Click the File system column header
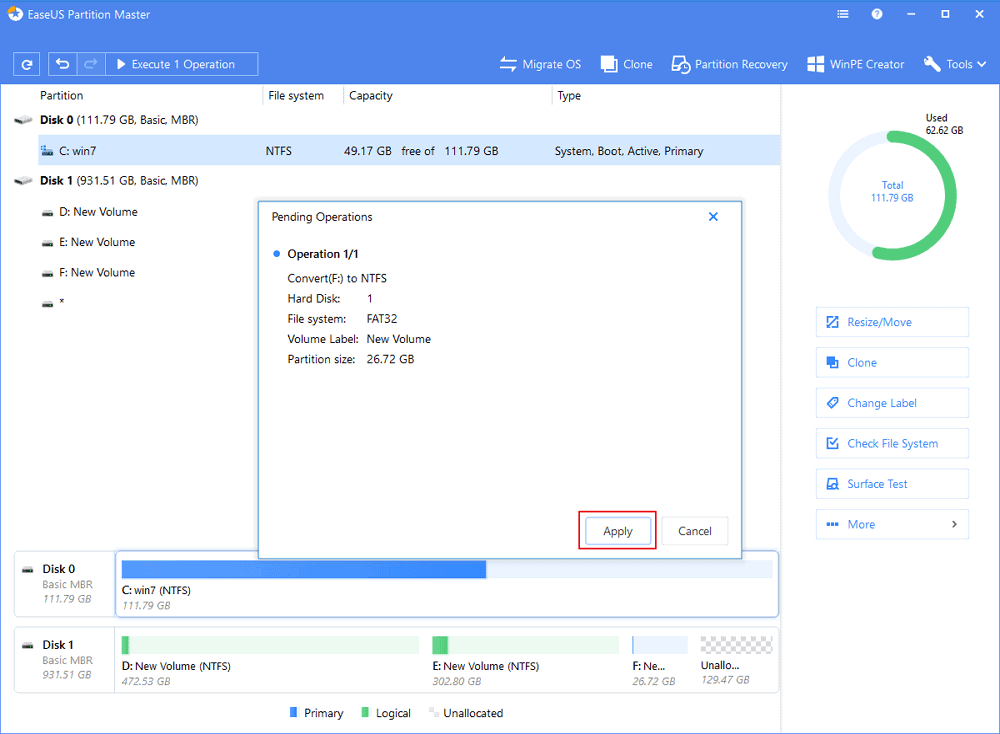Image resolution: width=1000 pixels, height=734 pixels. pos(296,96)
